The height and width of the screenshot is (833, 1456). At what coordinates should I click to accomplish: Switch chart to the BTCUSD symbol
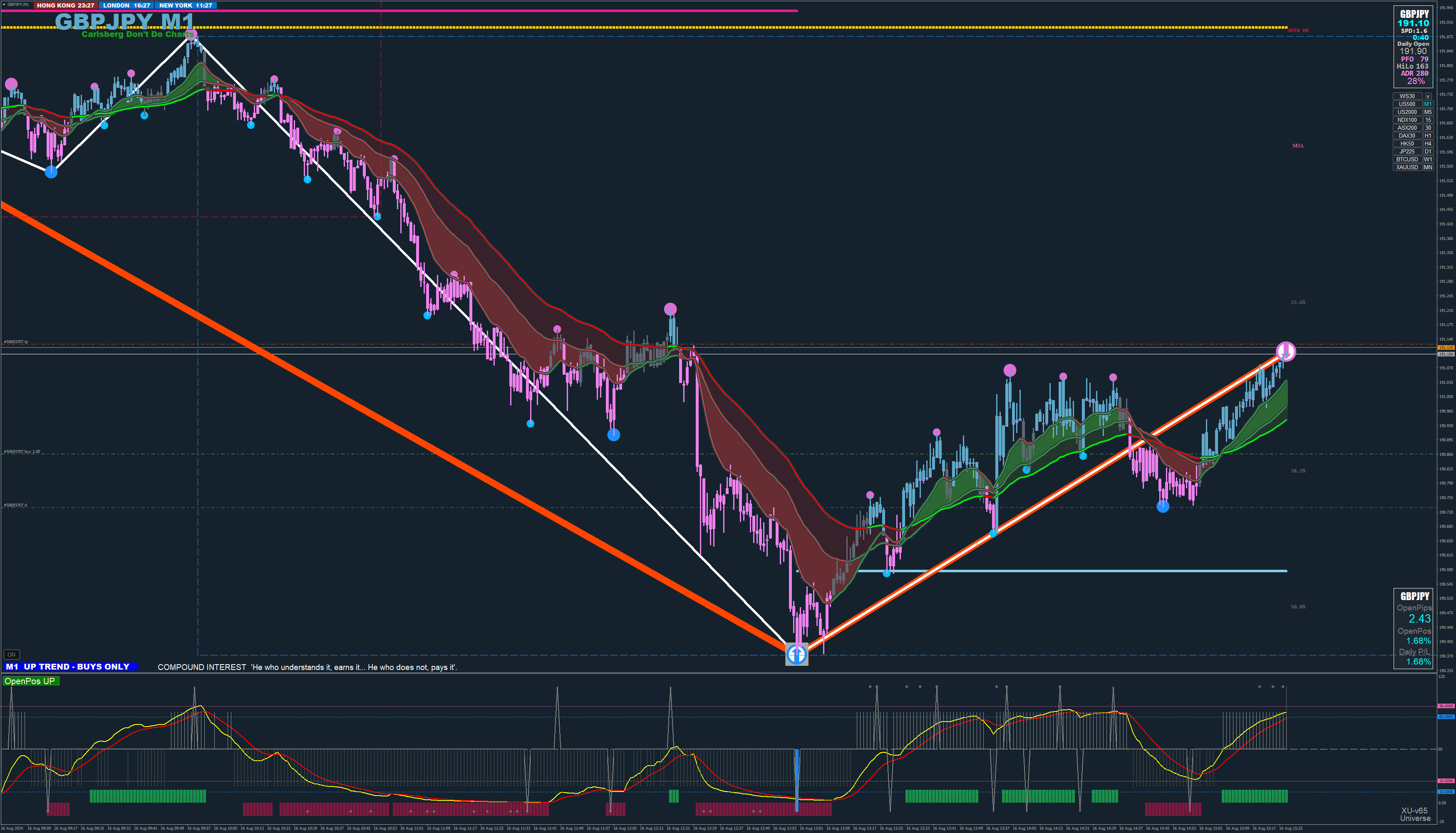point(1407,160)
